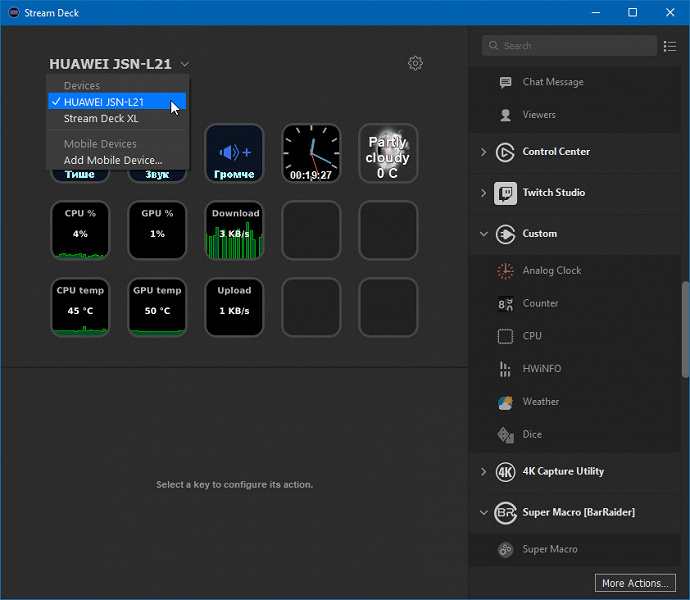690x600 pixels.
Task: Focus the actions Search field
Action: (x=569, y=46)
